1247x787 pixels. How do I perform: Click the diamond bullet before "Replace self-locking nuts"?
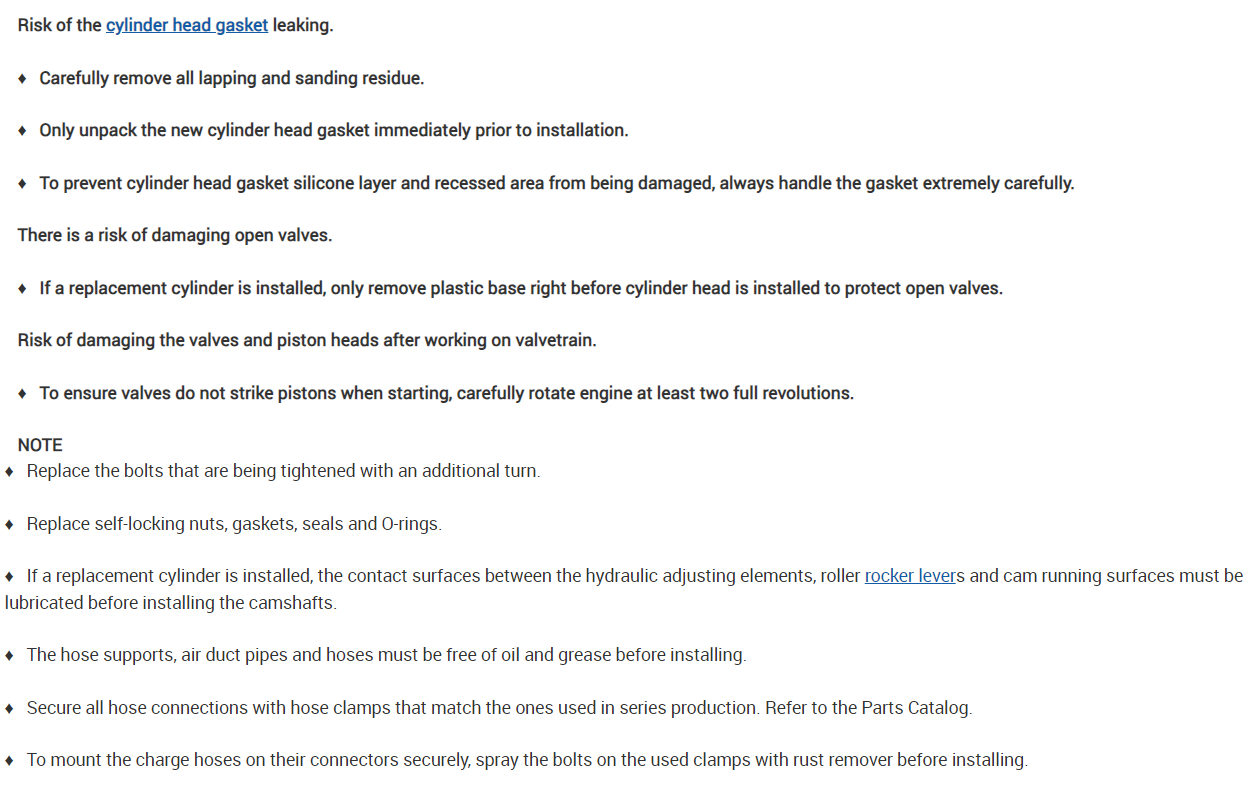(x=9, y=524)
